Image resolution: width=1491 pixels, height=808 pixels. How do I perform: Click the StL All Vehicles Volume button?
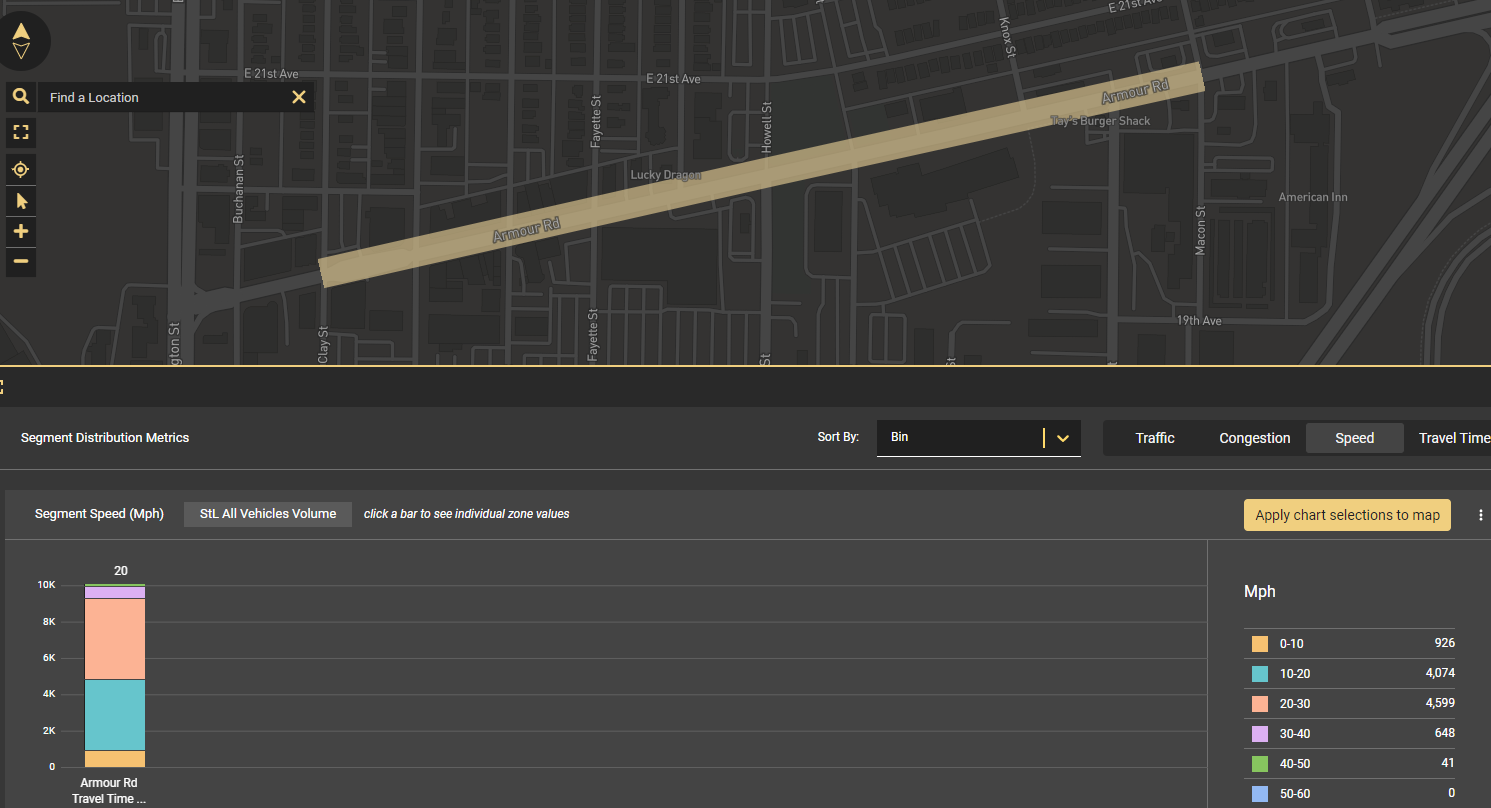(267, 514)
